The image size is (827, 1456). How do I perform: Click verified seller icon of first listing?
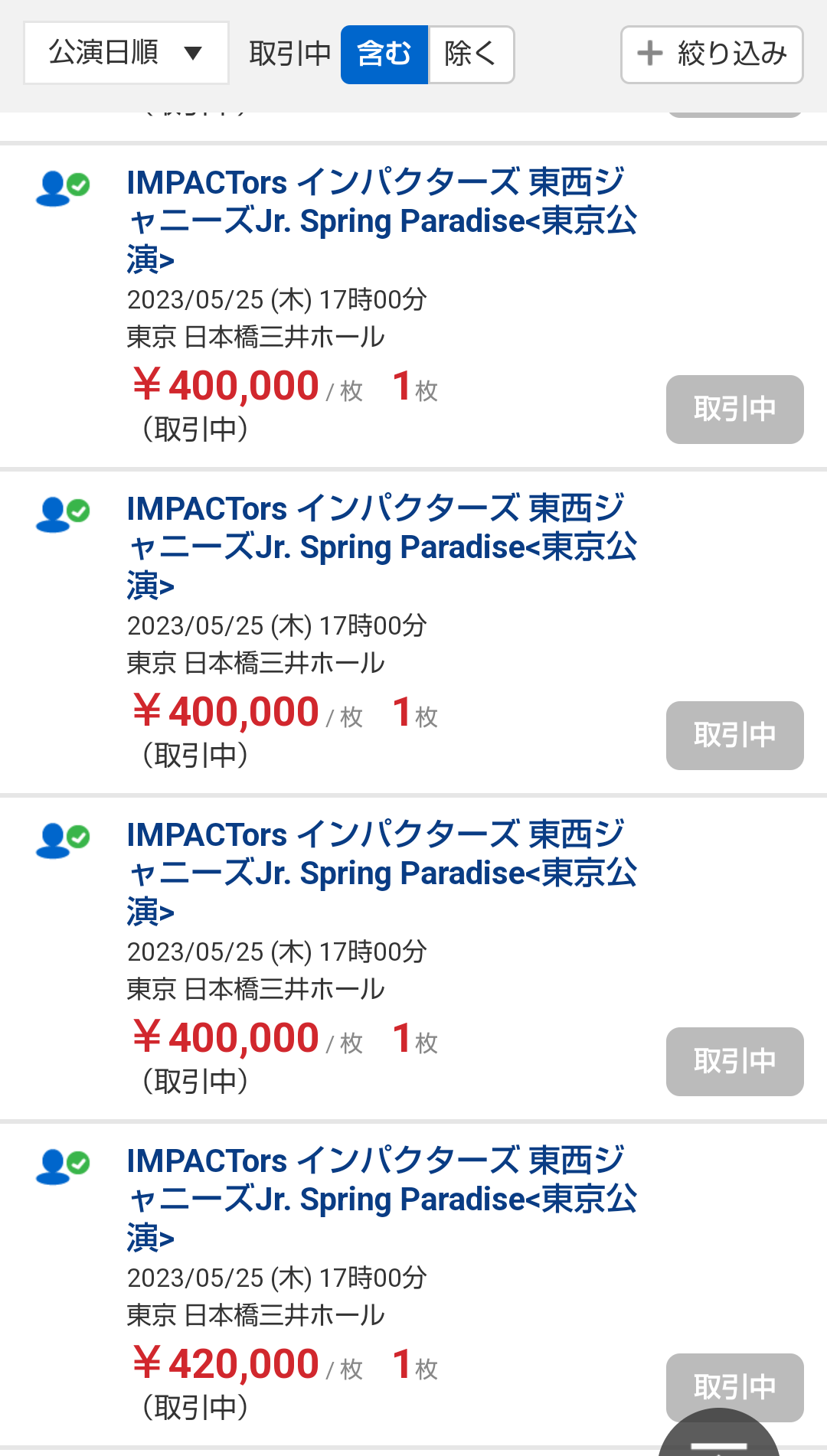(x=62, y=188)
